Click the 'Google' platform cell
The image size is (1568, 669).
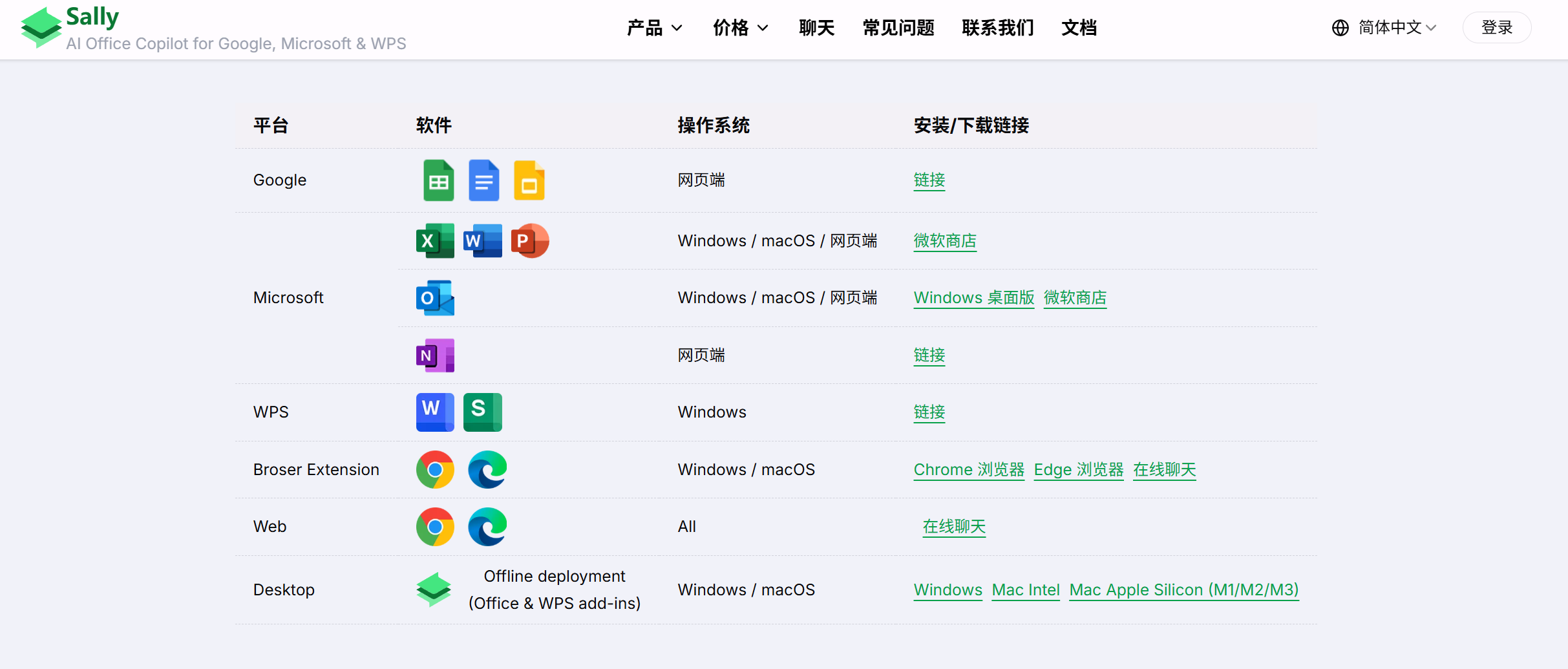(280, 180)
